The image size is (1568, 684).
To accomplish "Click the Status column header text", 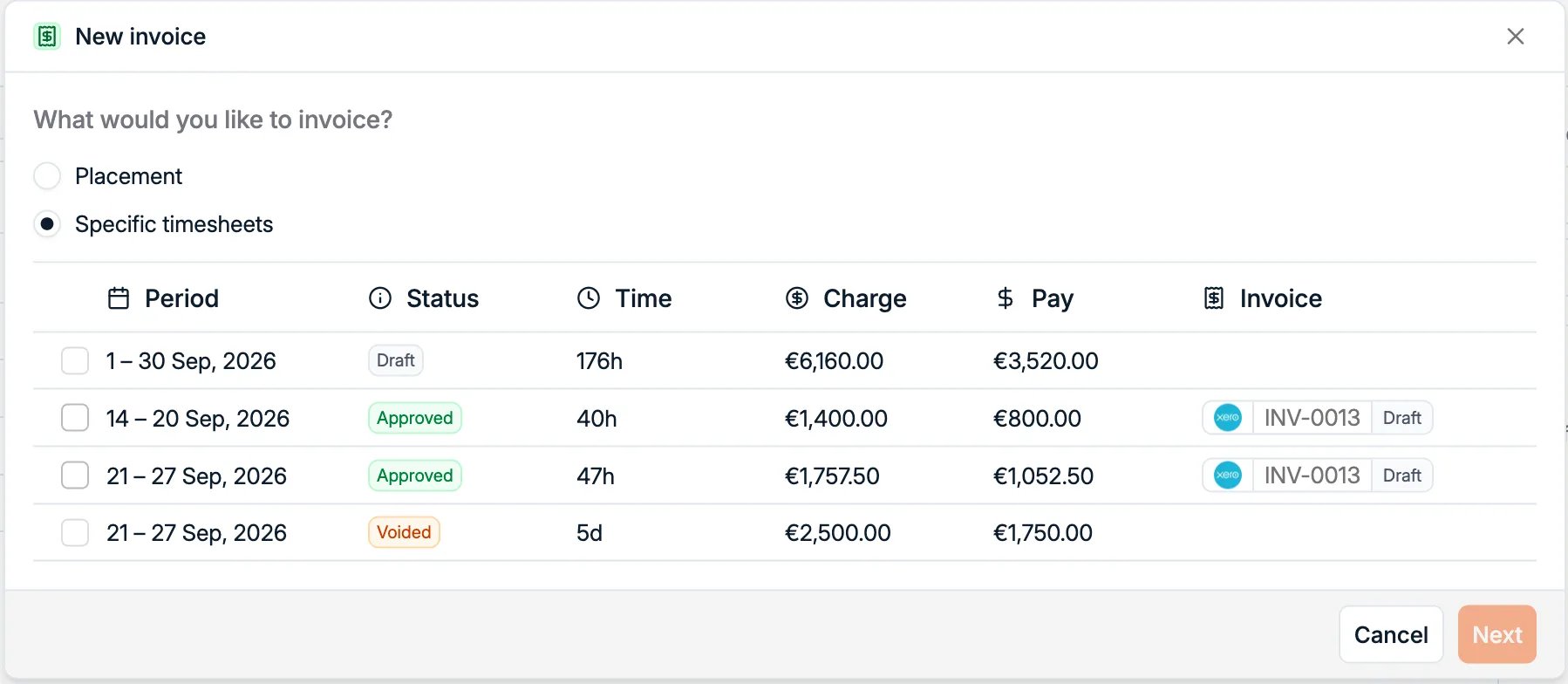I will tap(442, 298).
